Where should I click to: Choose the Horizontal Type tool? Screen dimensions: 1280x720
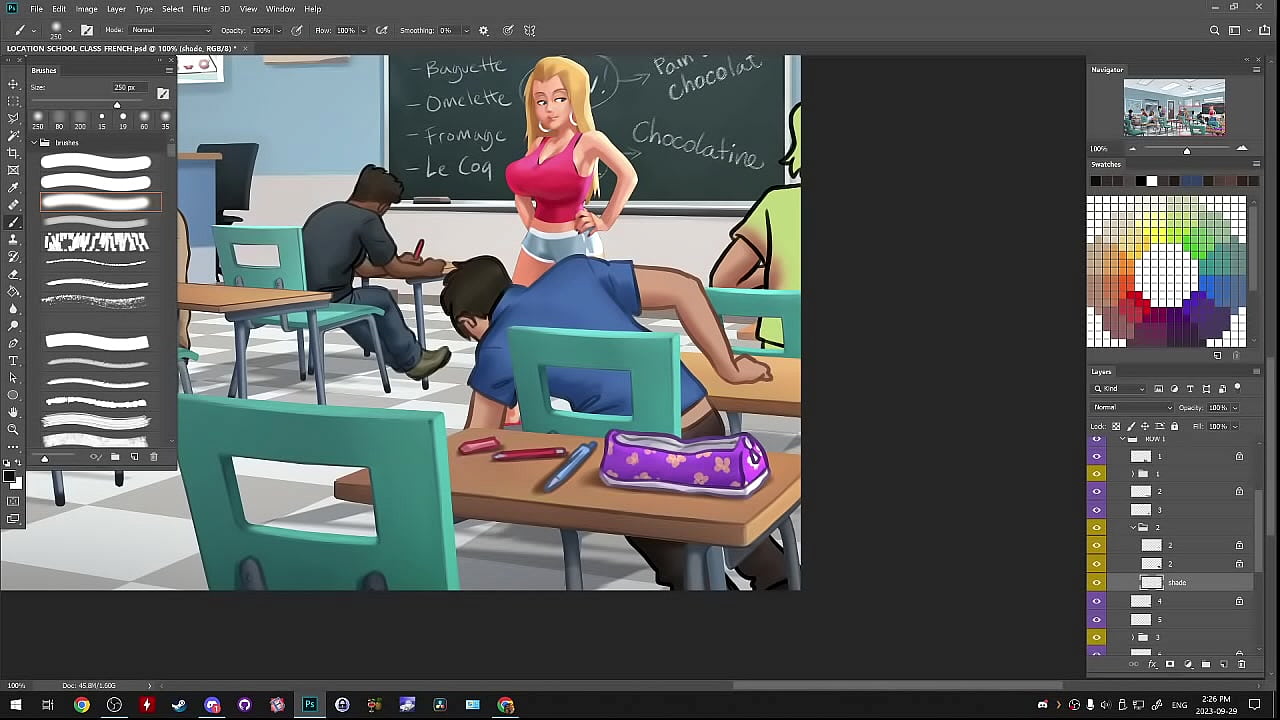(x=13, y=361)
